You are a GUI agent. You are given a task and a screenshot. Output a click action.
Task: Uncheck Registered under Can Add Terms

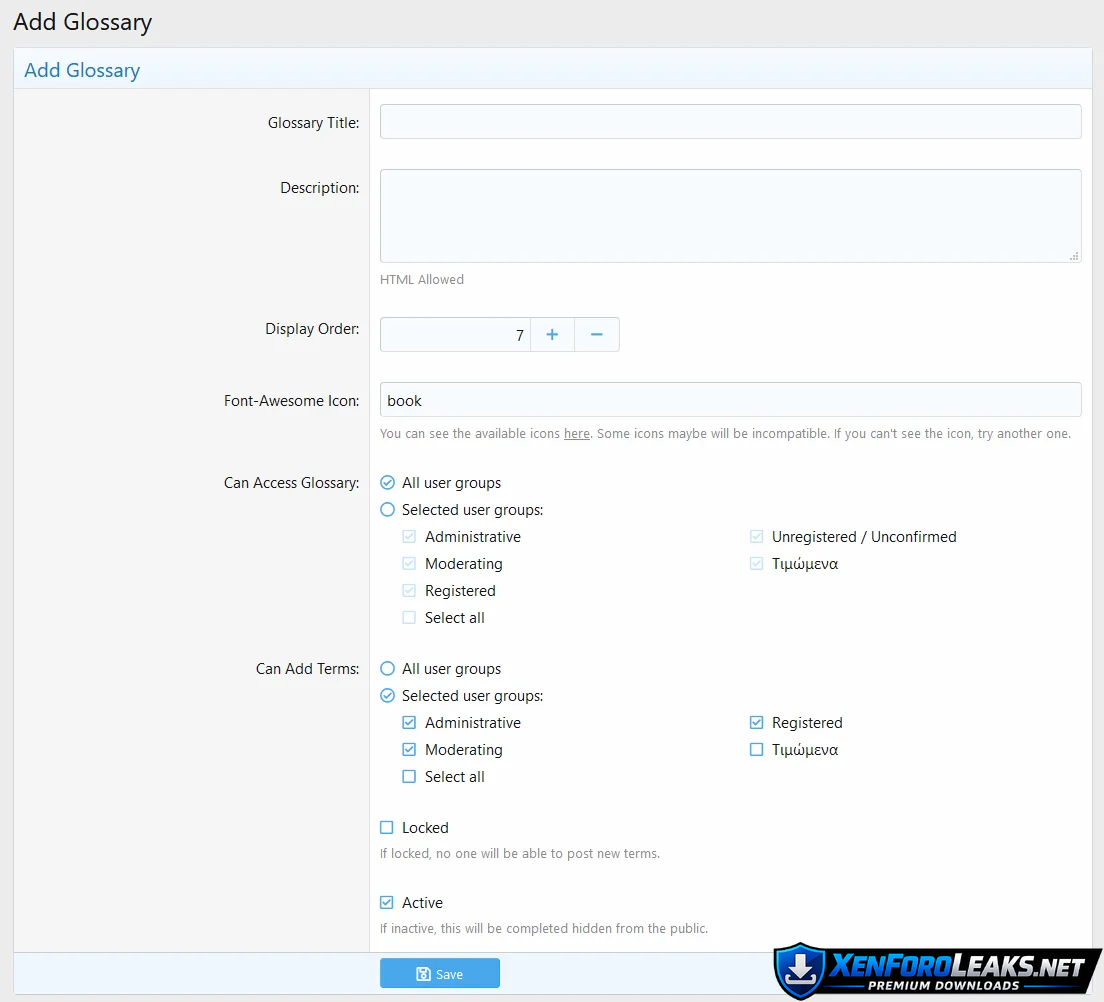point(757,723)
